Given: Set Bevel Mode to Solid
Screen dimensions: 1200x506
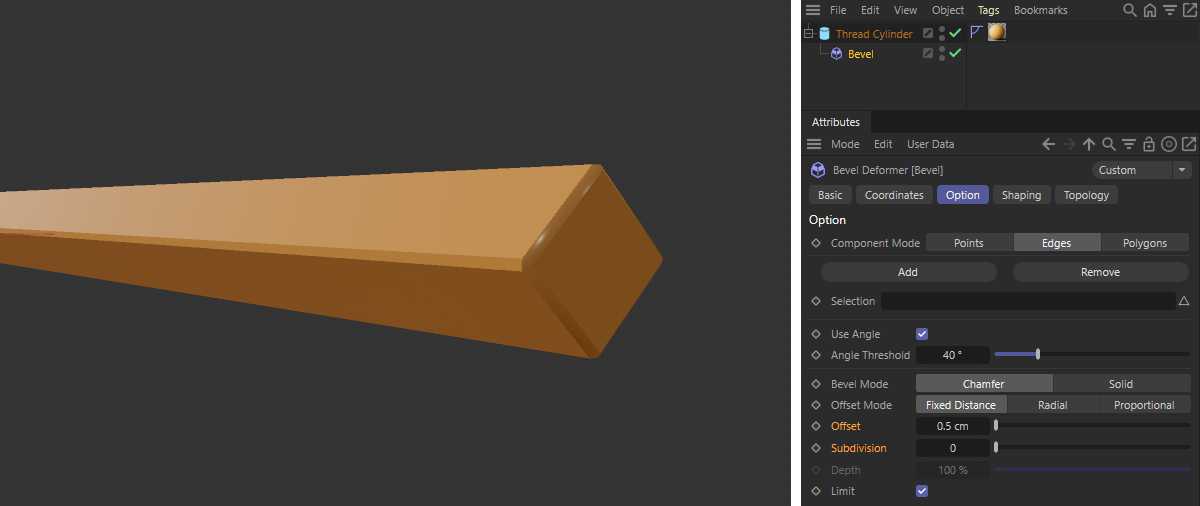Looking at the screenshot, I should point(1121,384).
